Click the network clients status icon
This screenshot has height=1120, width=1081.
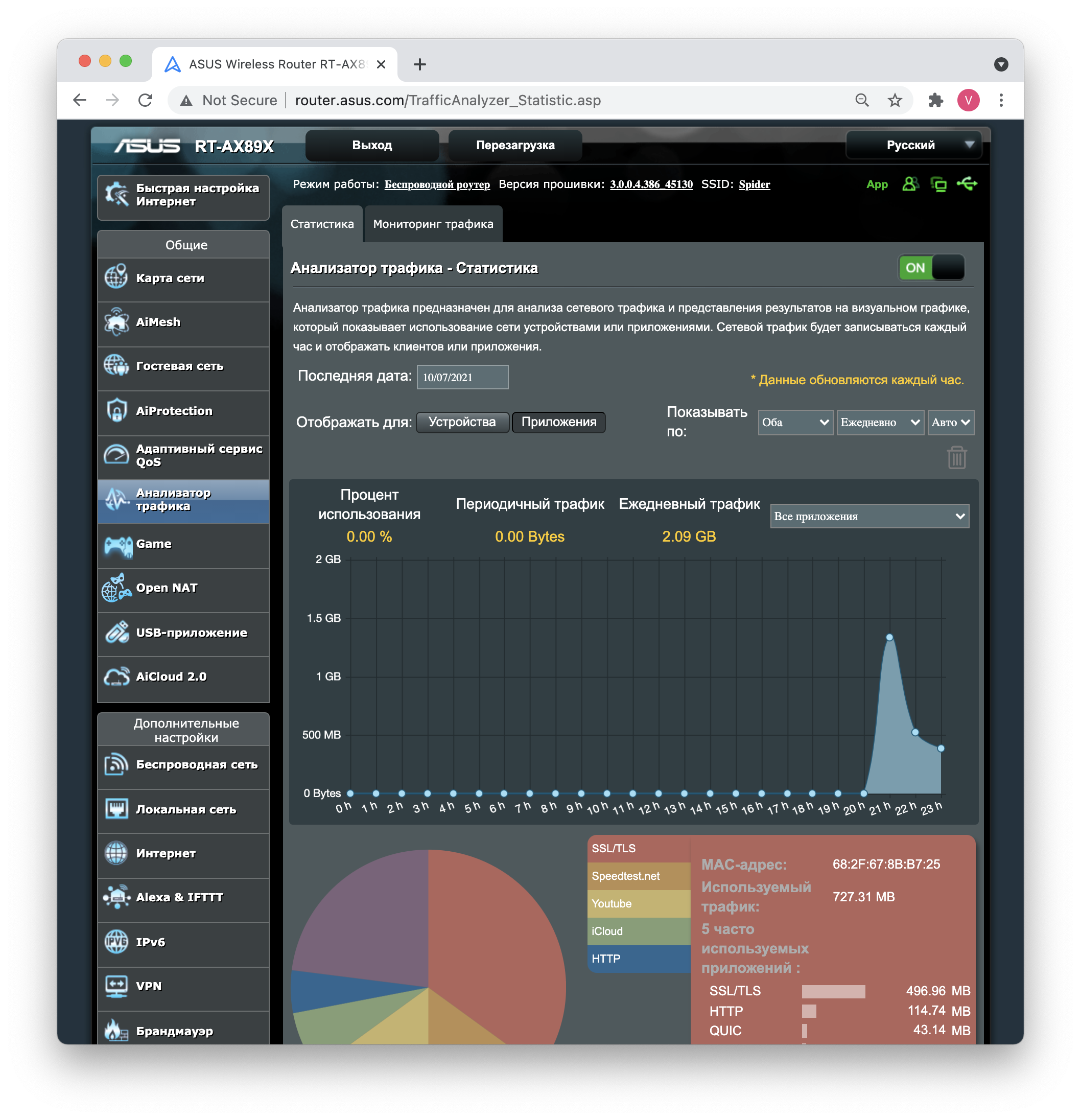point(939,184)
